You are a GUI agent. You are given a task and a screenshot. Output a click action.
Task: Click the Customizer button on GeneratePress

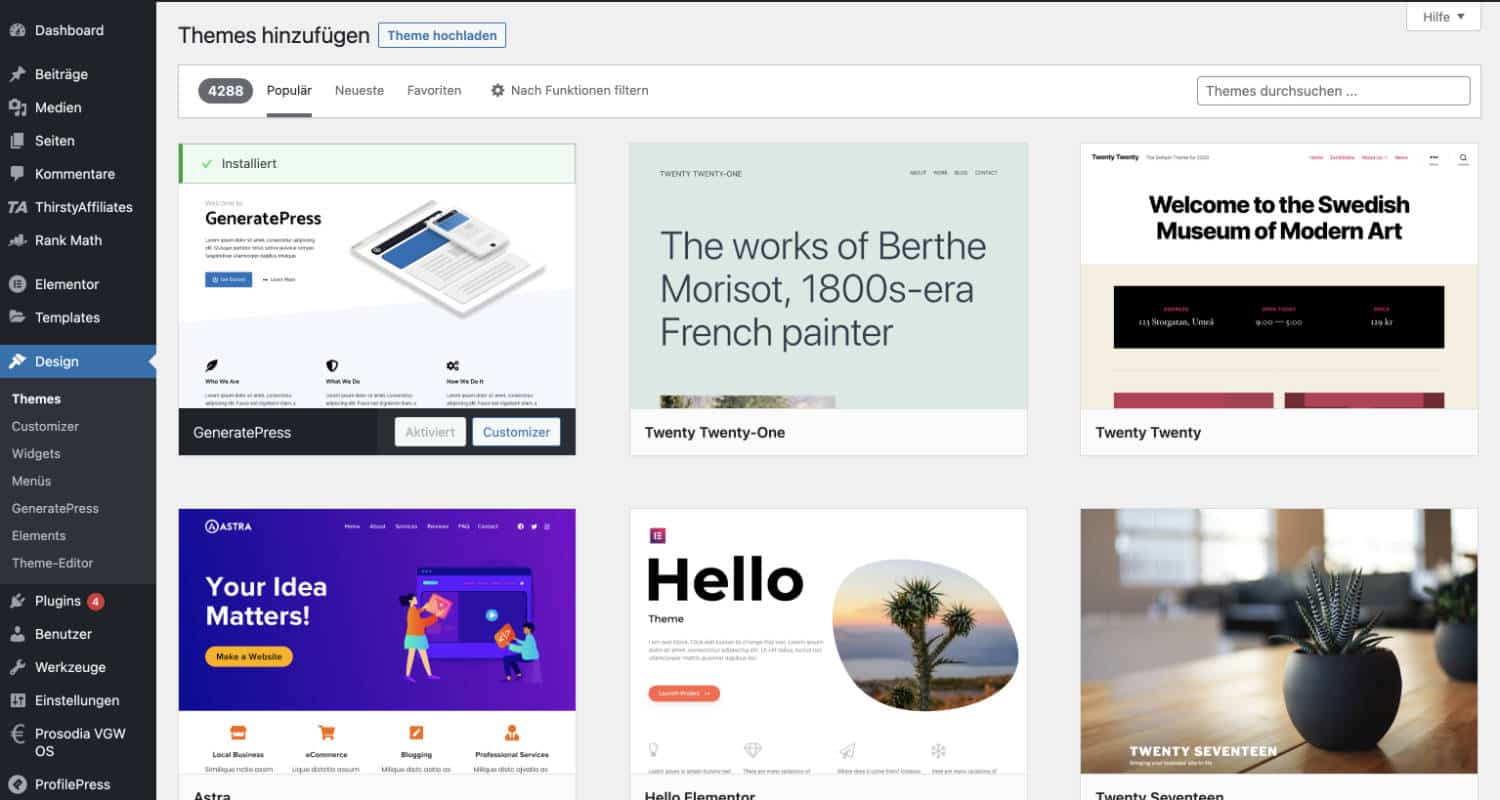tap(516, 432)
